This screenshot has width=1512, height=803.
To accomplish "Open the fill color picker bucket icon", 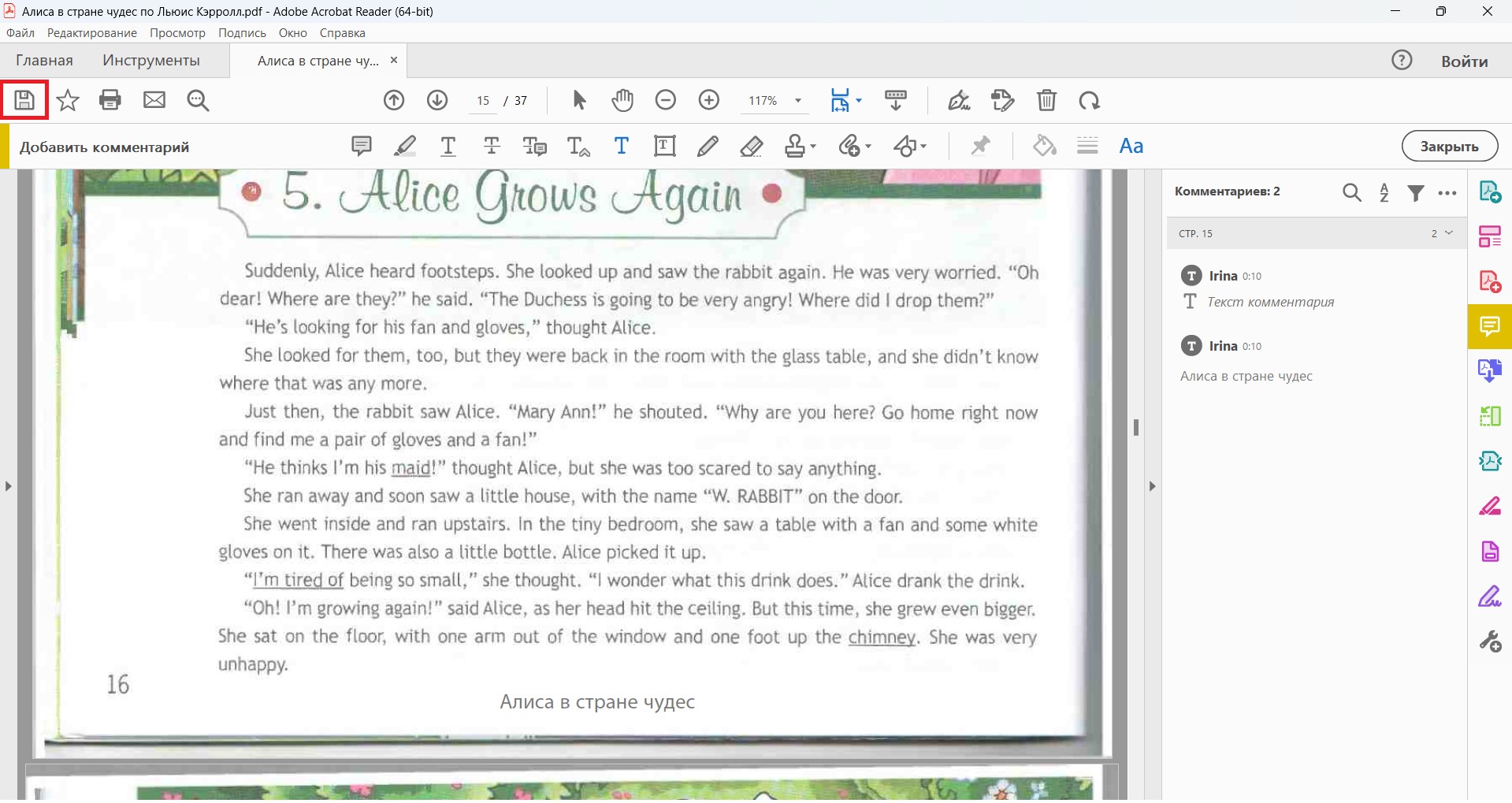I will [x=1045, y=146].
